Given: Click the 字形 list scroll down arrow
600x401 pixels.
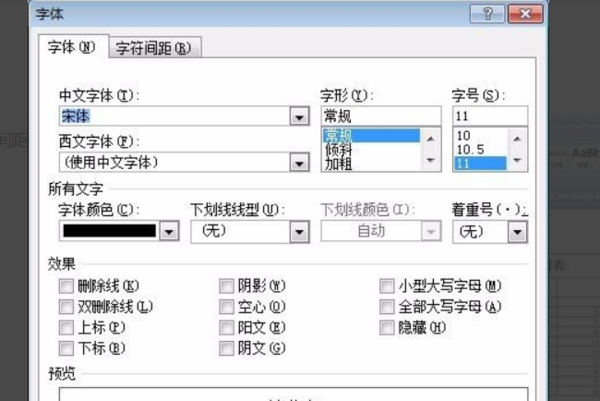Looking at the screenshot, I should coord(430,160).
